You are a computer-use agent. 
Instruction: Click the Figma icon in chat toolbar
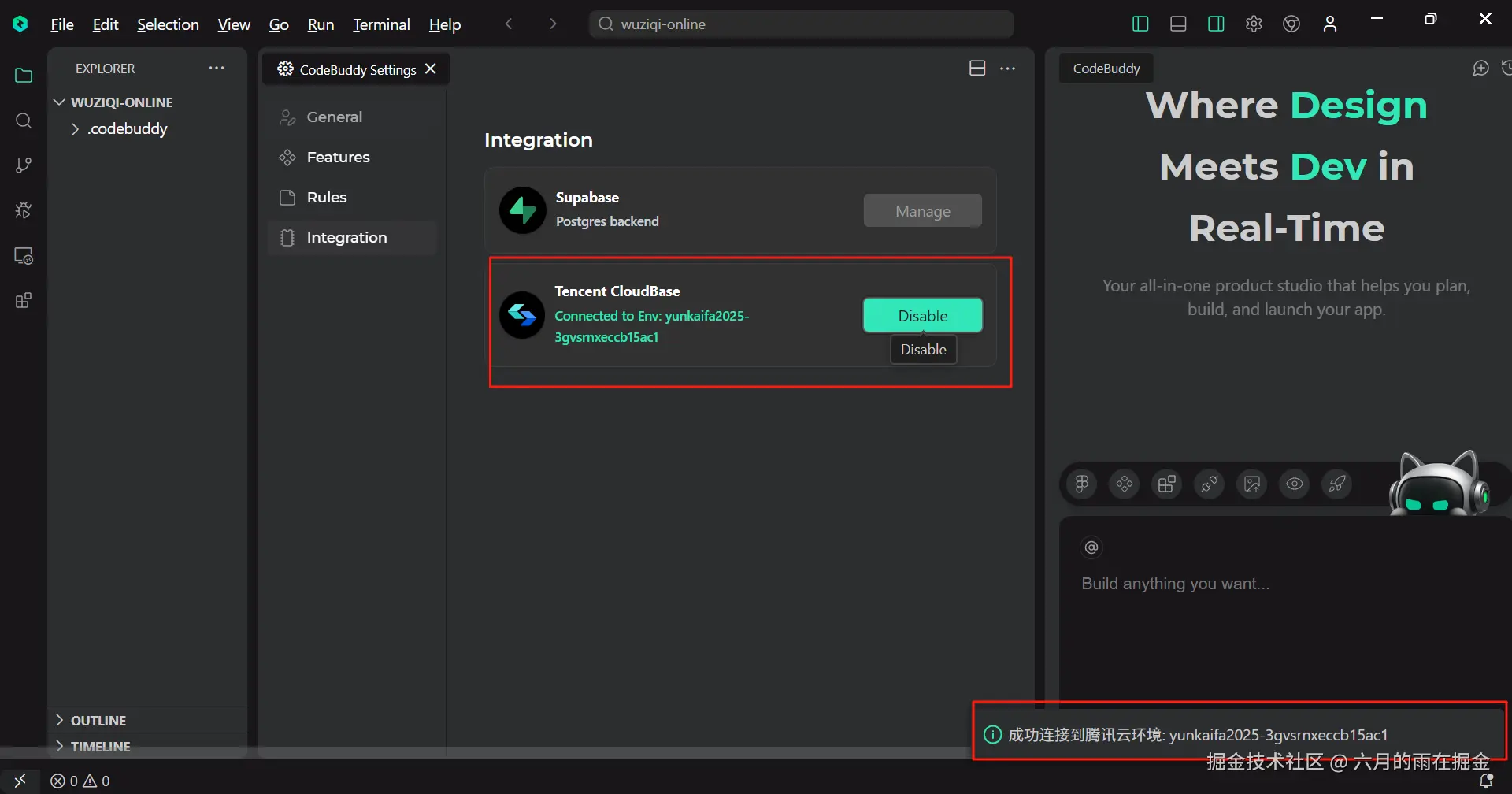point(1082,484)
